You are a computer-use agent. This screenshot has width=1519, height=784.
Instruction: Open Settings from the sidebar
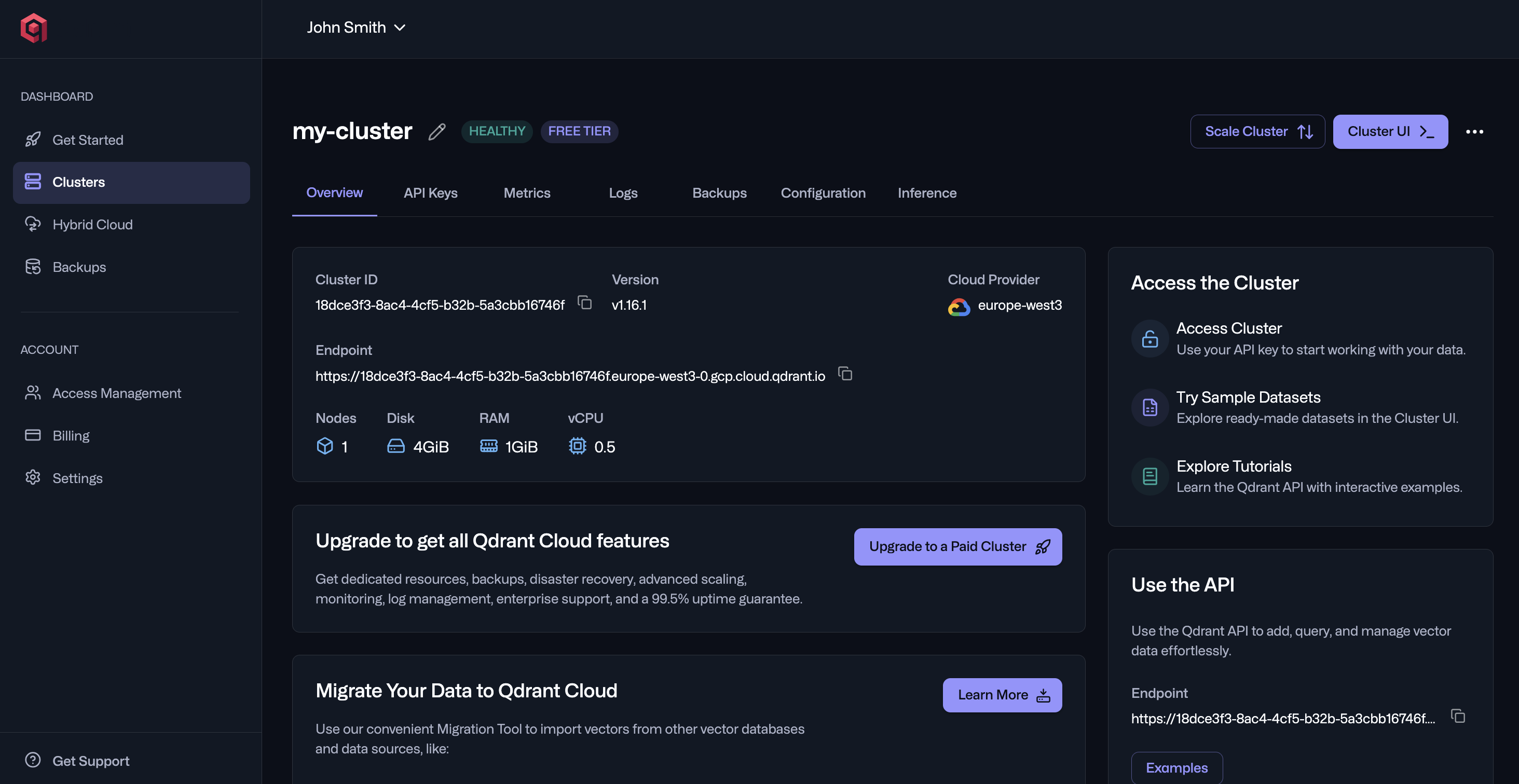(77, 478)
